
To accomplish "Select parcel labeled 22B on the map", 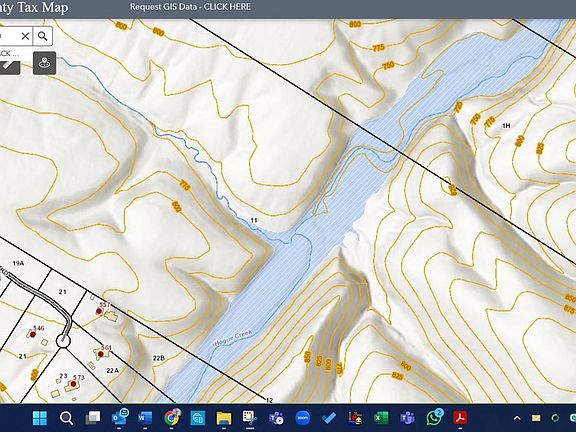I will coord(158,358).
